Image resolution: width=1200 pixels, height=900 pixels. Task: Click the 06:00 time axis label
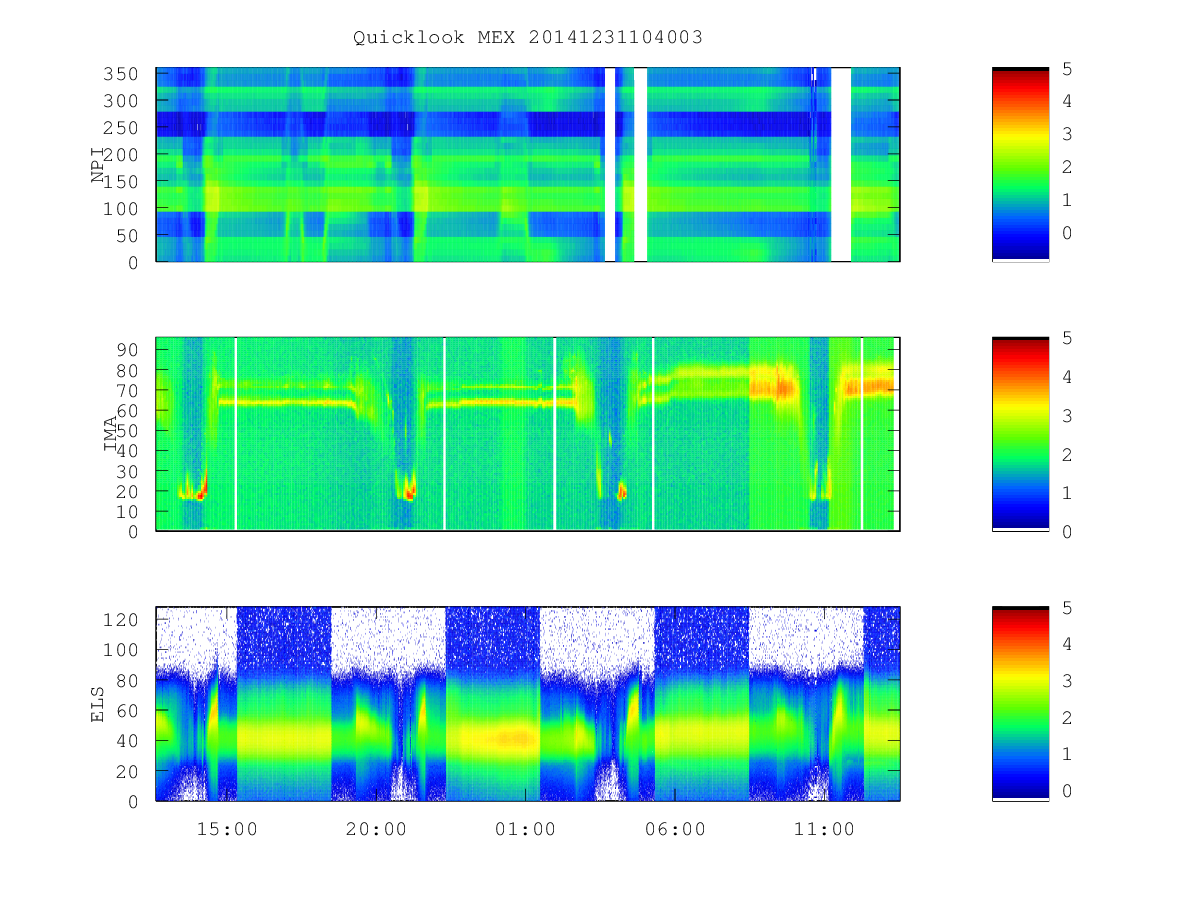pos(675,829)
